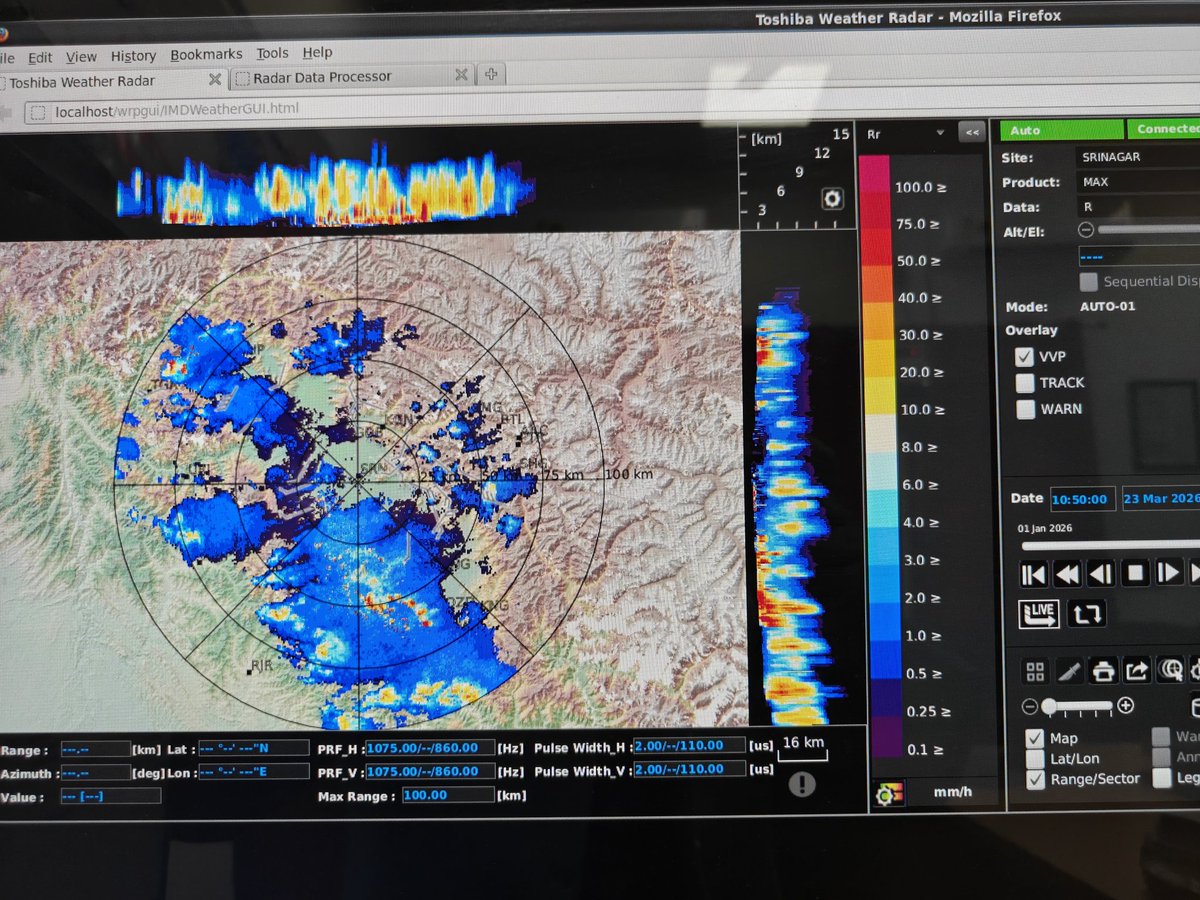Check the Sequential Display checkbox
The height and width of the screenshot is (900, 1200).
pos(1088,281)
